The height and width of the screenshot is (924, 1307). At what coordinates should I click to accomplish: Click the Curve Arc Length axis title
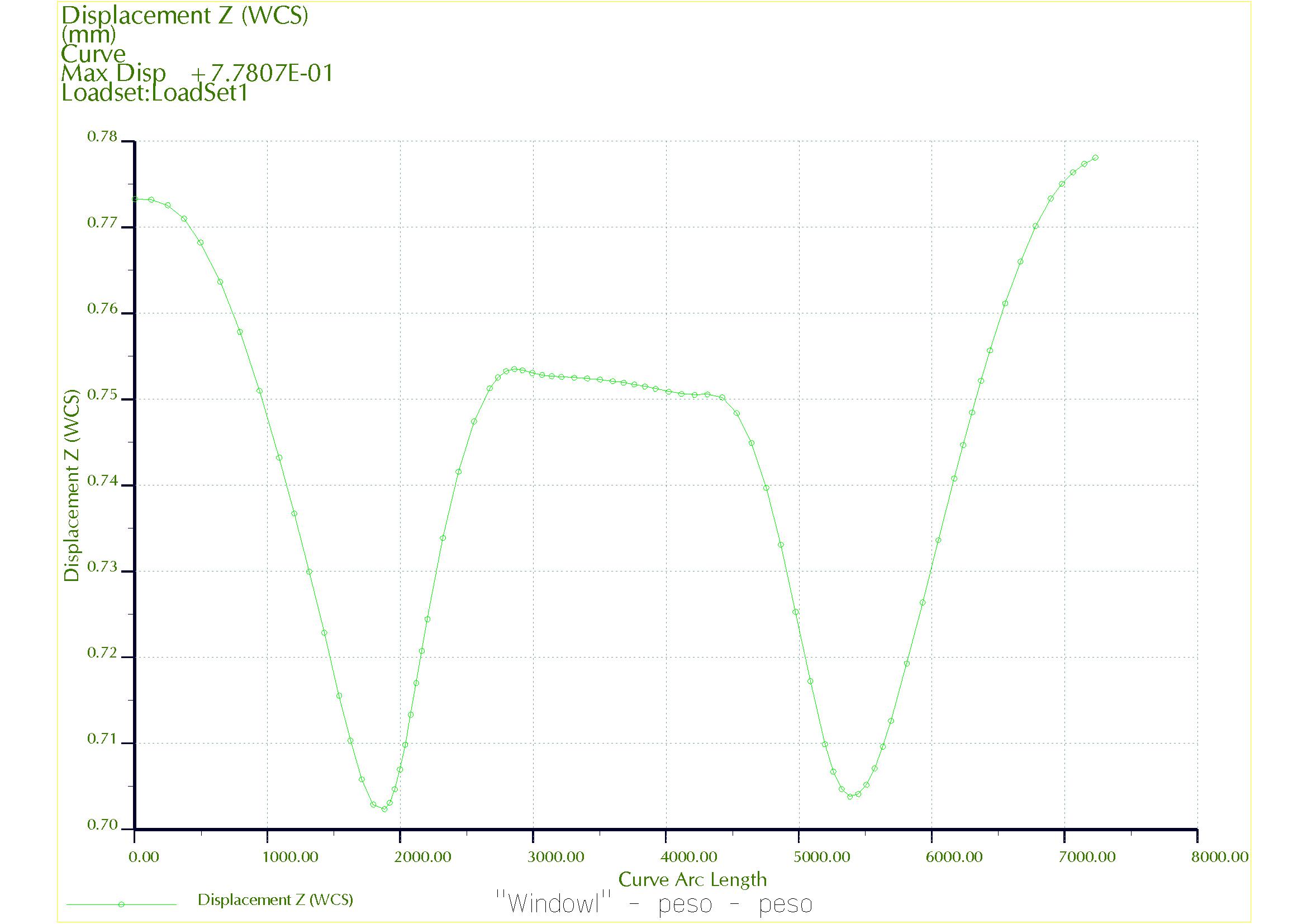692,880
